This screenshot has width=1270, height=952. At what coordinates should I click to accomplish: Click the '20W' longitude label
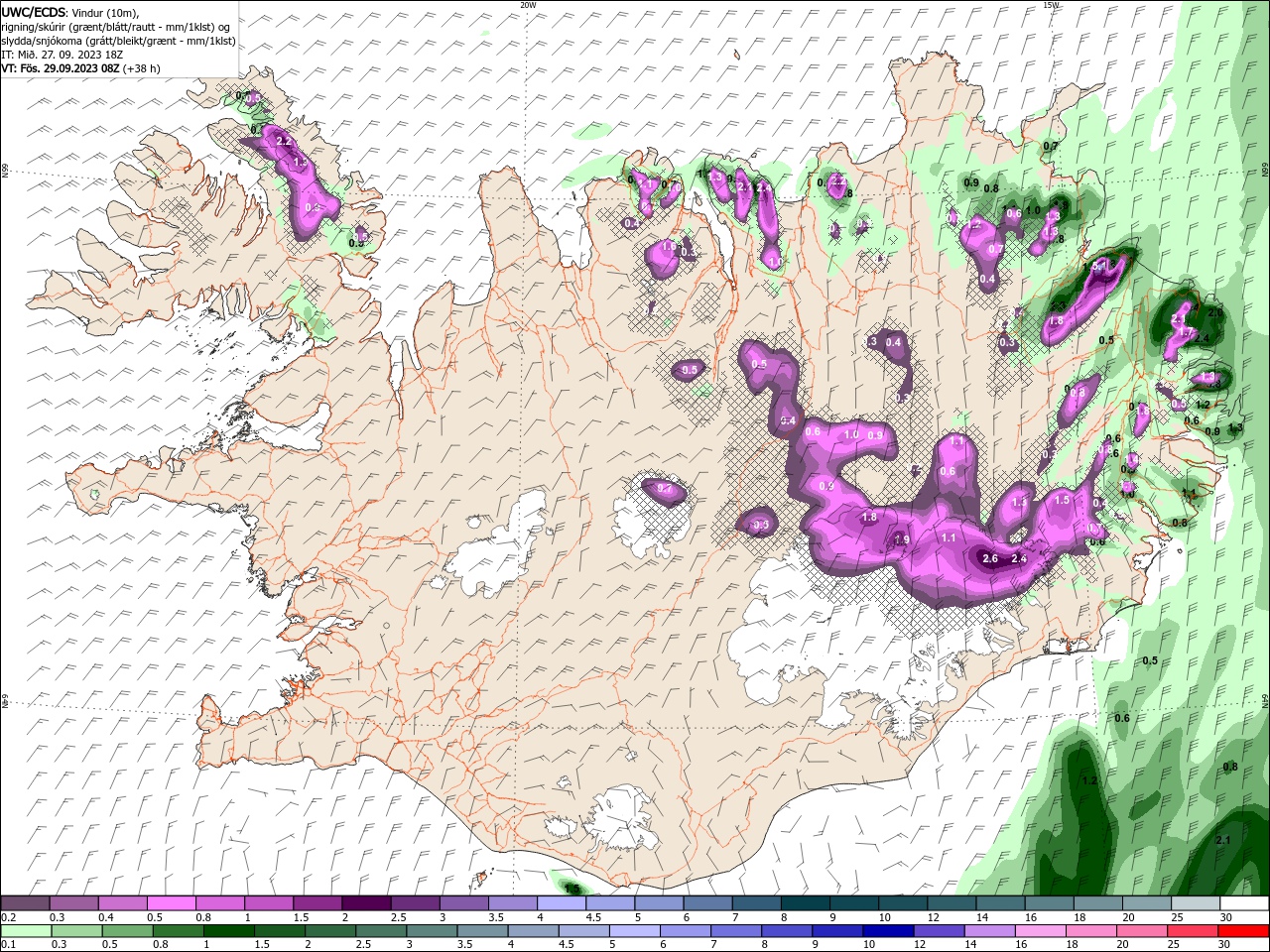tap(528, 5)
